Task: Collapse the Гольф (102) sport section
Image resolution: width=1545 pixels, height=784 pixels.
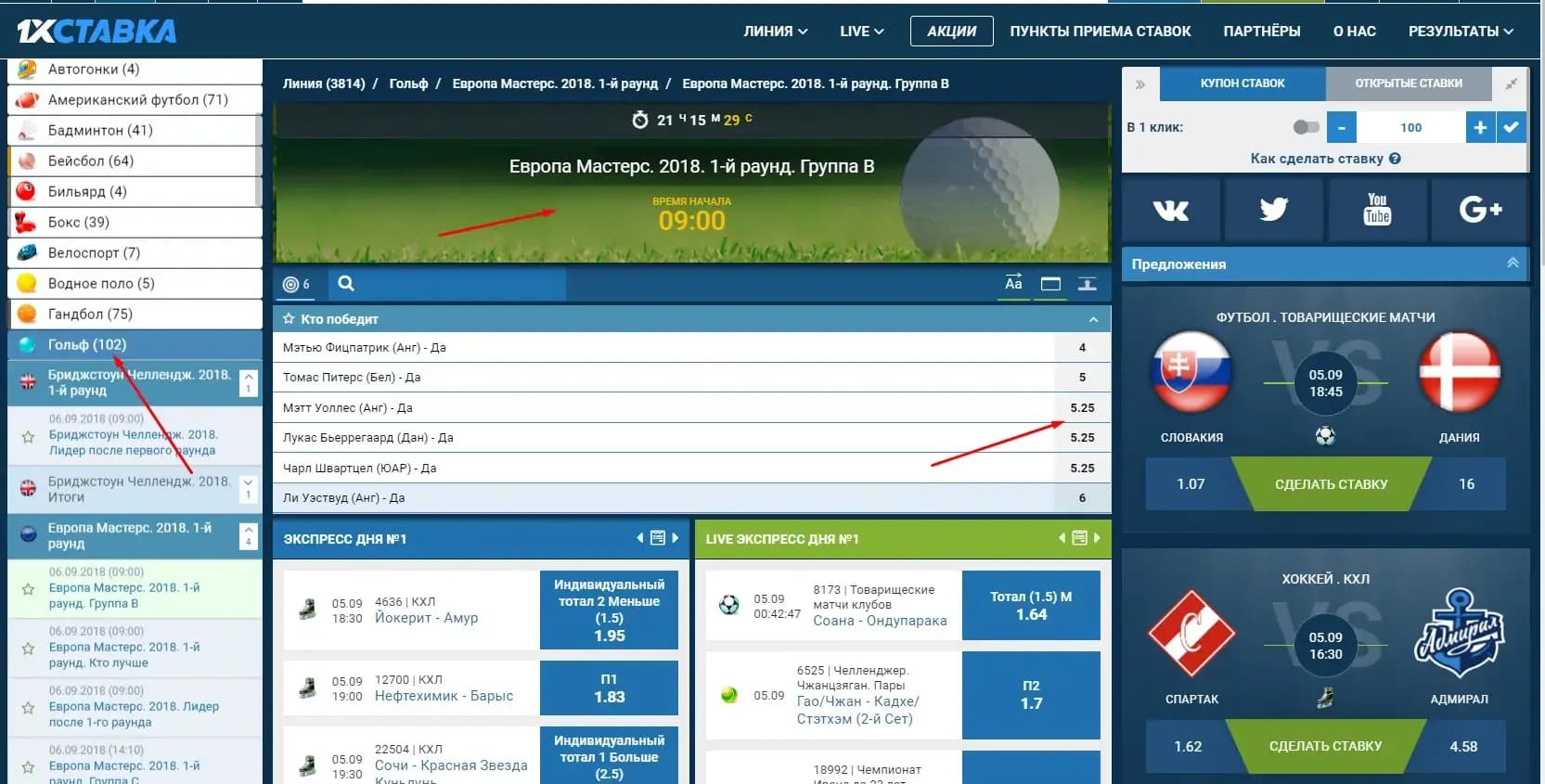Action: coord(135,345)
